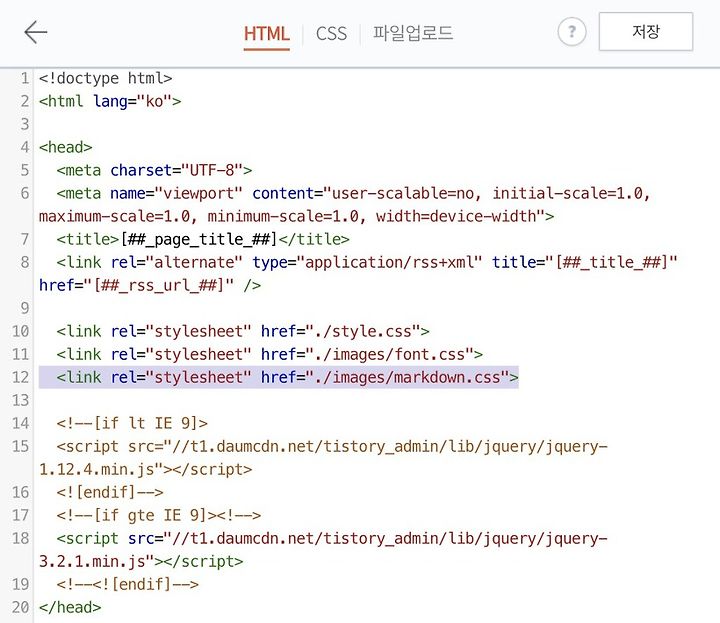Click the if gte IE 9 comment
Viewport: 720px width, 623px height.
[x=159, y=515]
